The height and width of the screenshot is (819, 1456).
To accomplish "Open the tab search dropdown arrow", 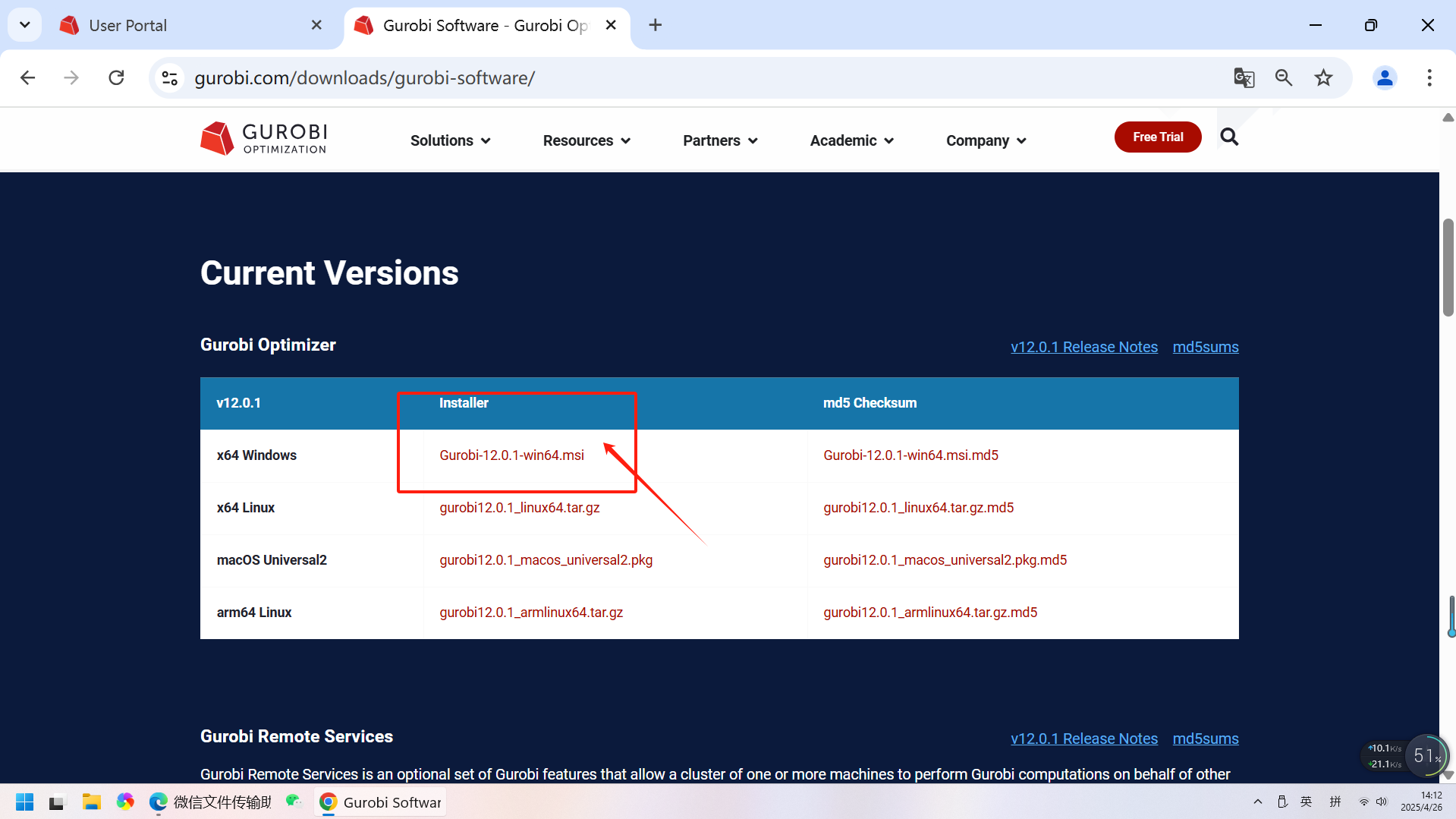I will (x=24, y=25).
